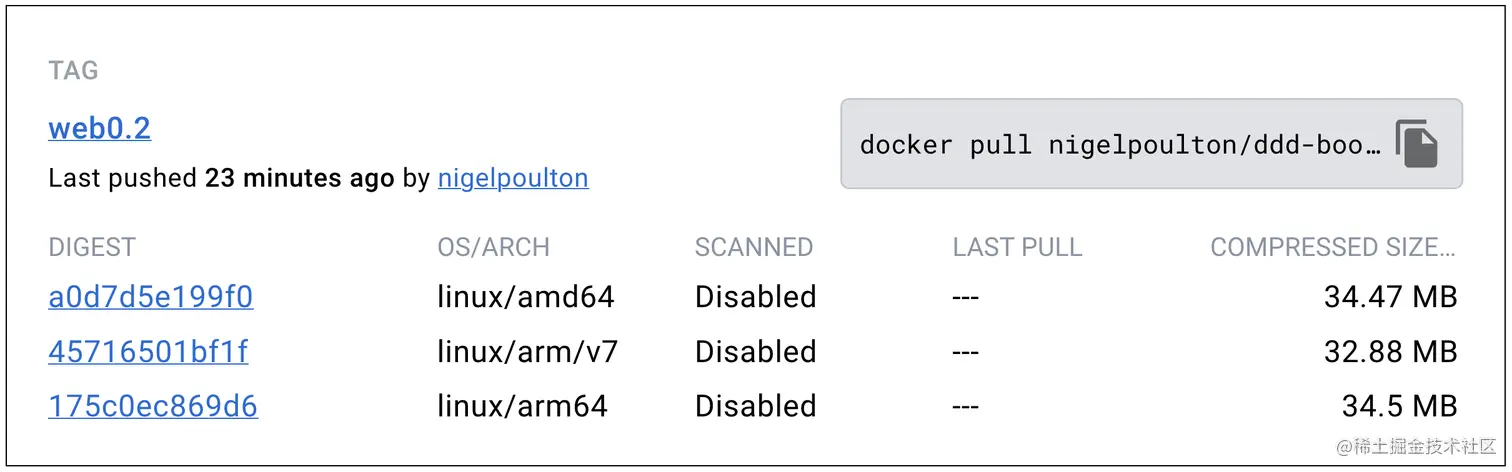Screen dimensions: 1512x472
Task: Open the nigelpoulton user profile link
Action: [513, 179]
